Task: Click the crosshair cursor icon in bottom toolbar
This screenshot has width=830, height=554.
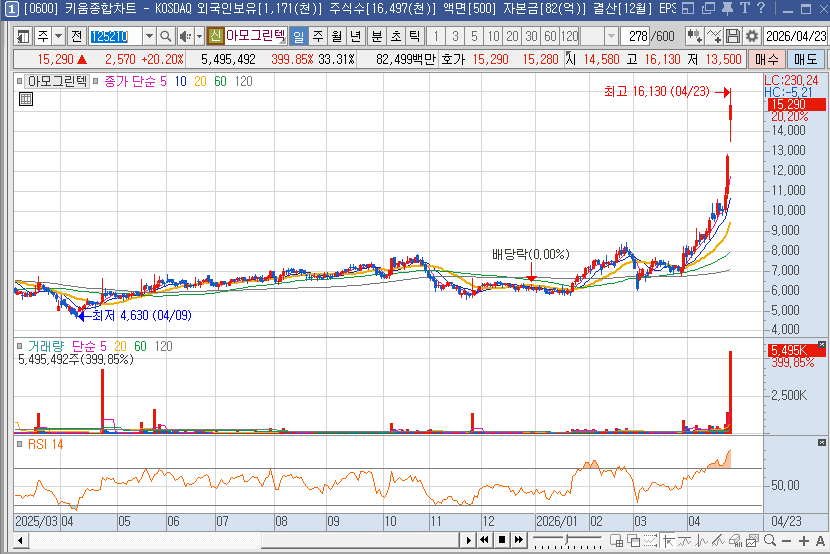Action: click(x=669, y=540)
